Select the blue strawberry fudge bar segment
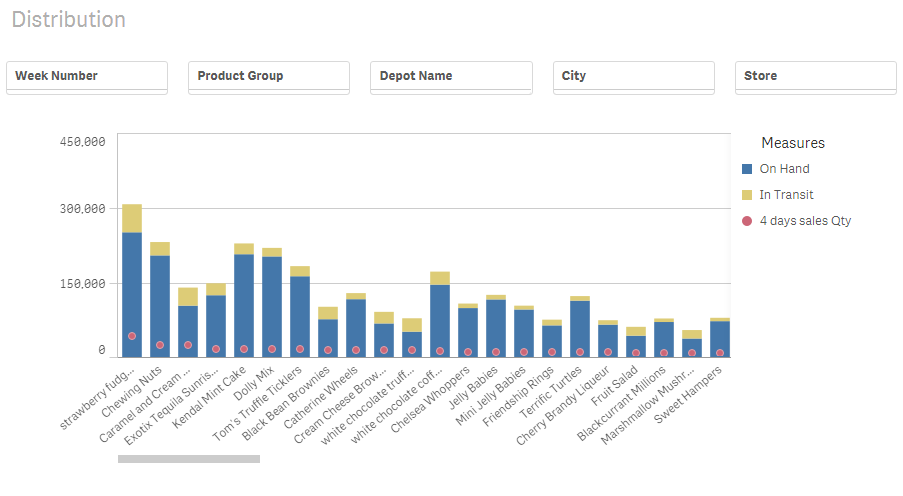 [132, 290]
